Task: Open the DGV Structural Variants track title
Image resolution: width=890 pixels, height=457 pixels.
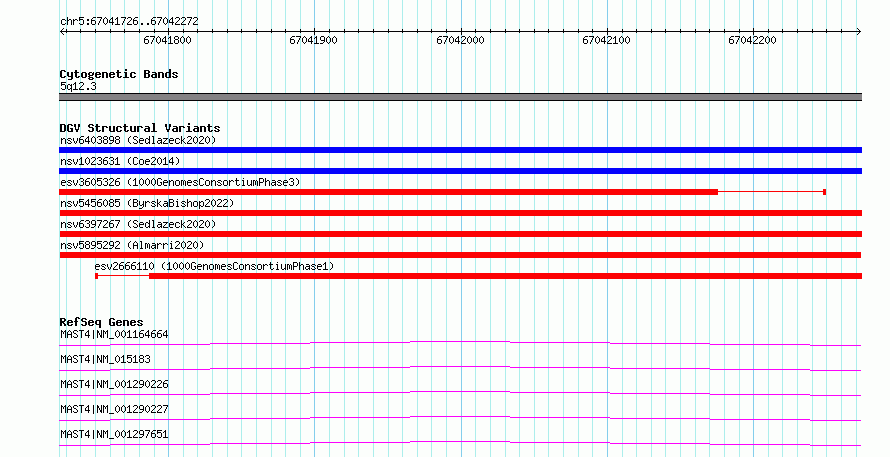Action: pos(140,128)
